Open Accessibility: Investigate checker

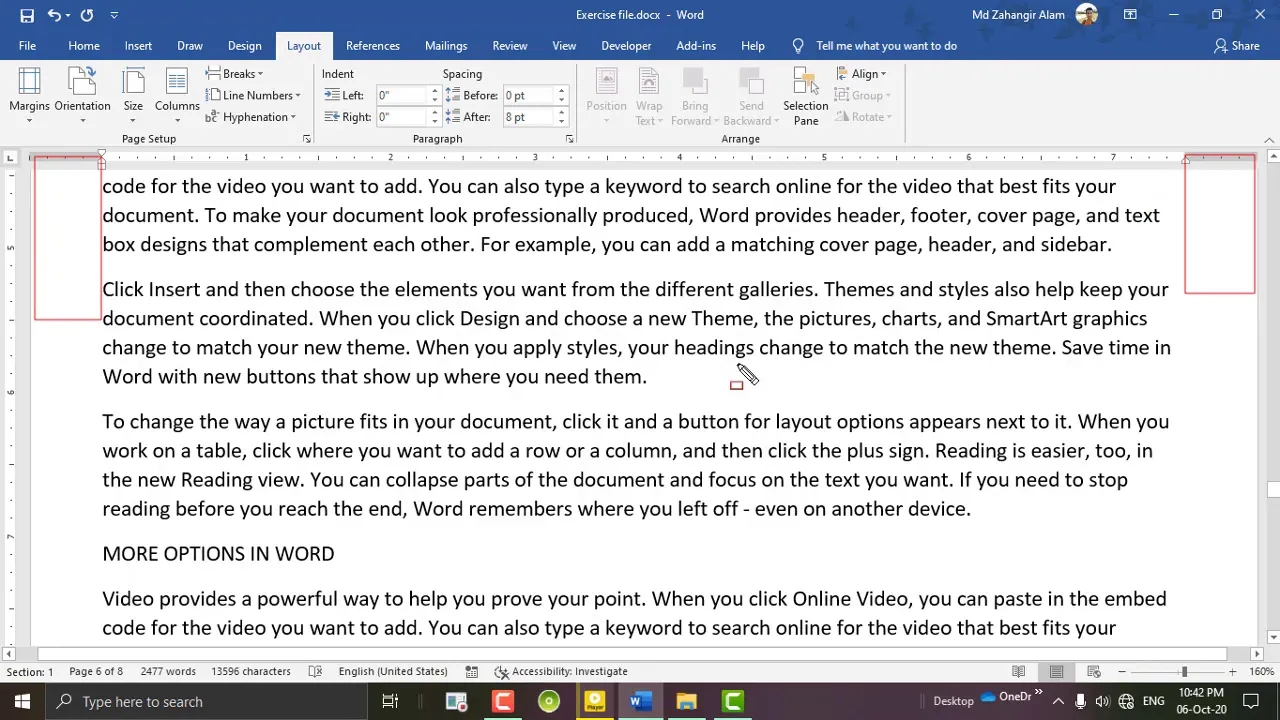click(561, 672)
